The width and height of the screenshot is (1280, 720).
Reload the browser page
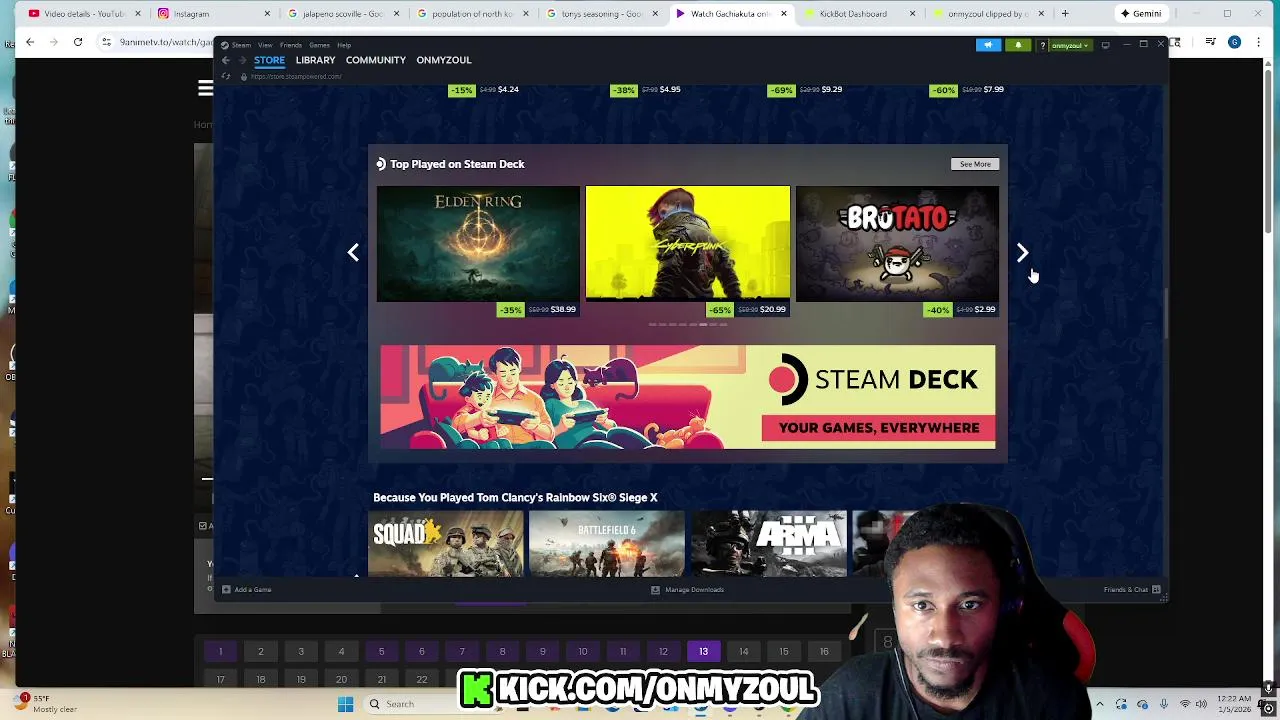click(x=78, y=42)
